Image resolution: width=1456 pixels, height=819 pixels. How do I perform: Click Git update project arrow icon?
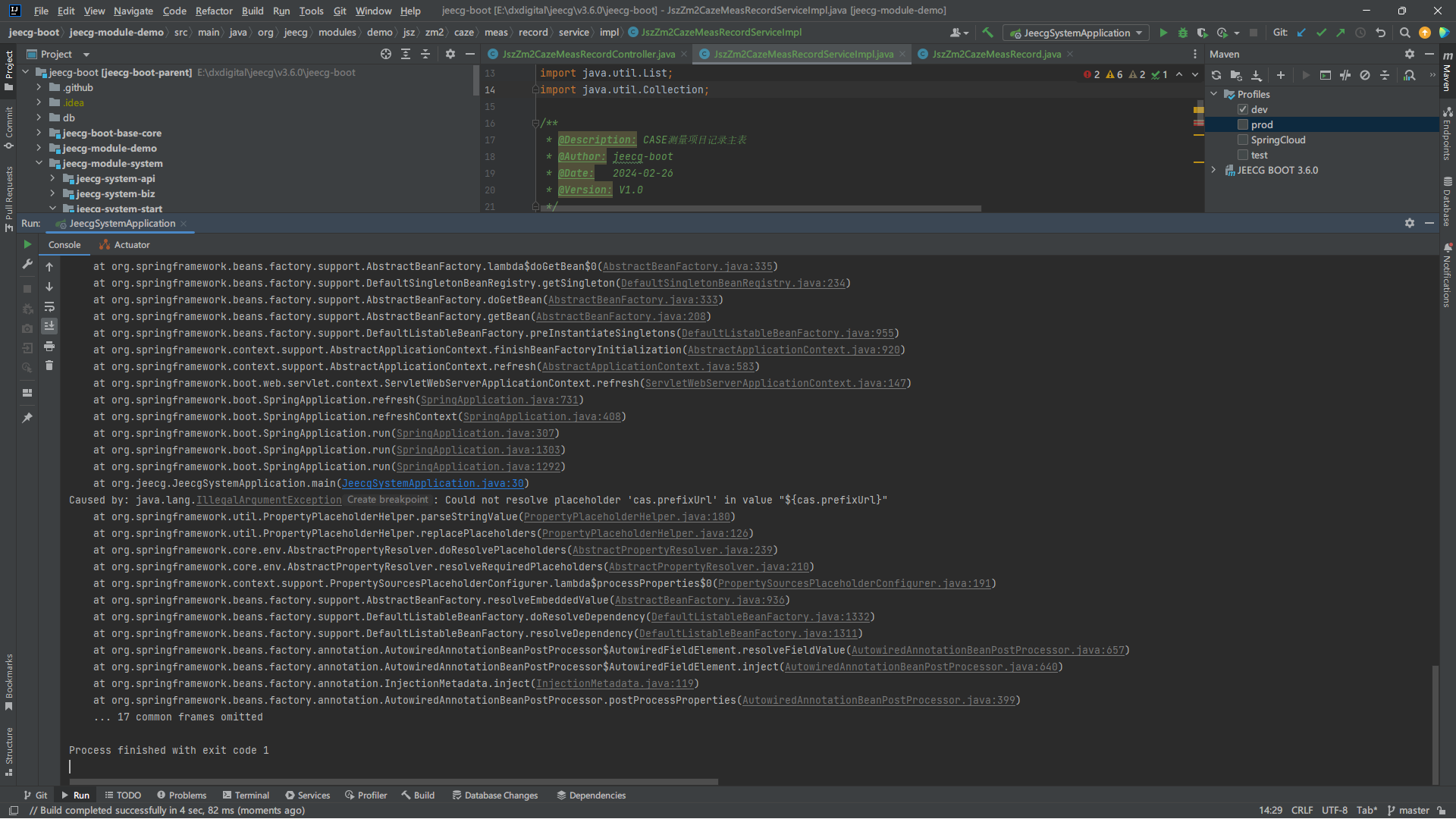(1301, 33)
